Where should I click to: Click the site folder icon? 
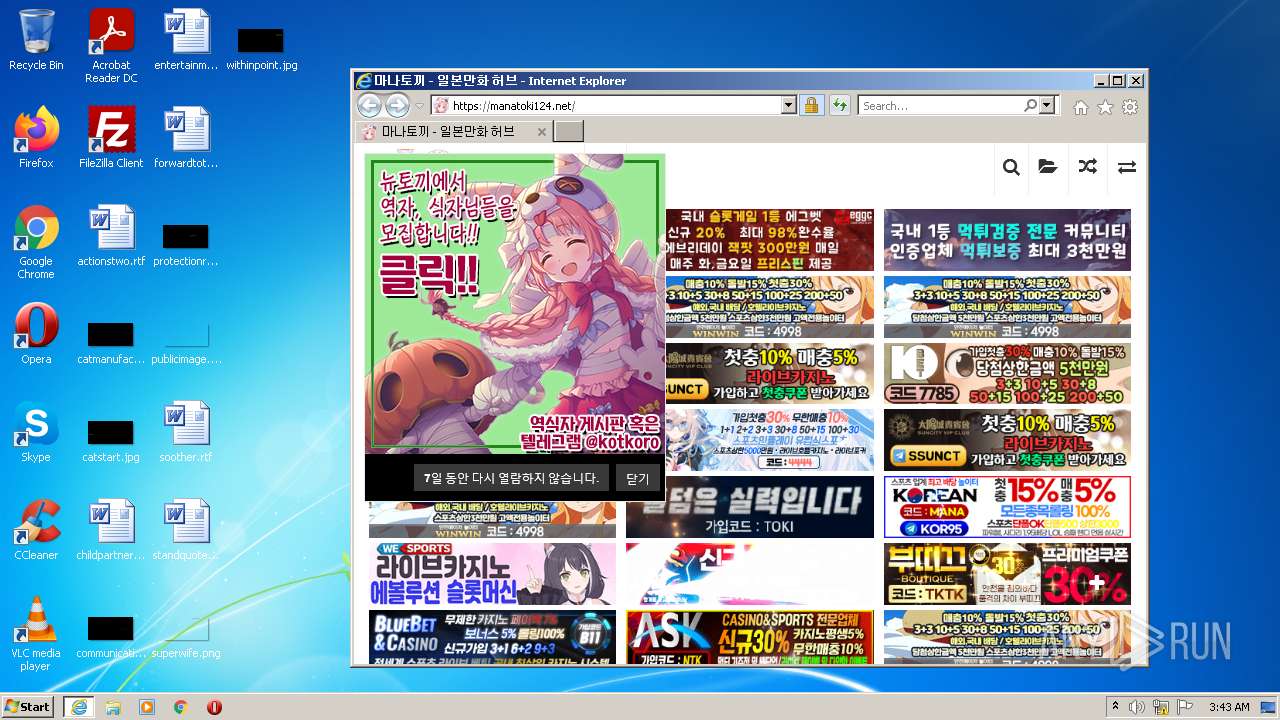[1048, 167]
